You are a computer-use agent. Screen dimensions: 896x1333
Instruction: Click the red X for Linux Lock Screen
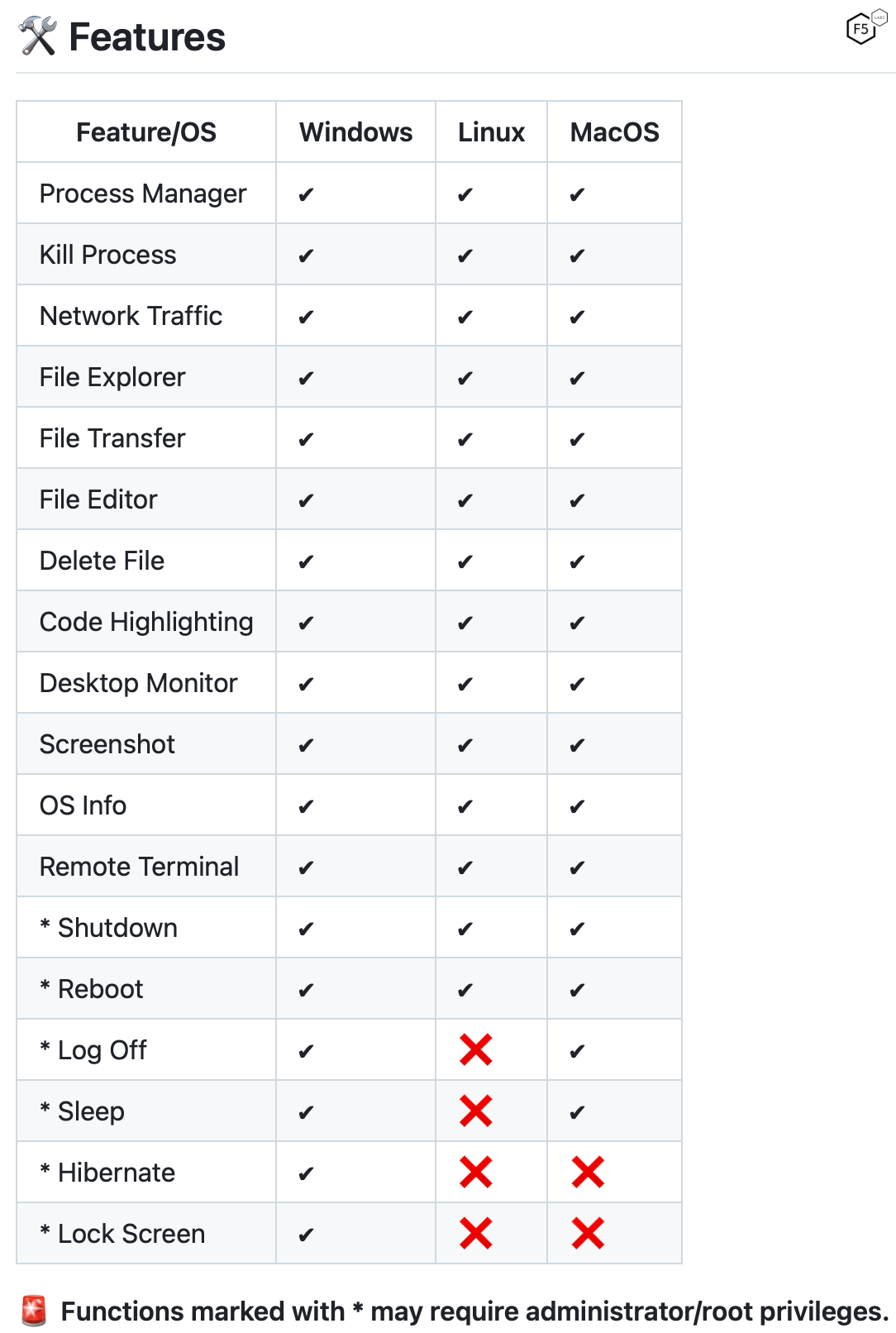(x=476, y=1234)
